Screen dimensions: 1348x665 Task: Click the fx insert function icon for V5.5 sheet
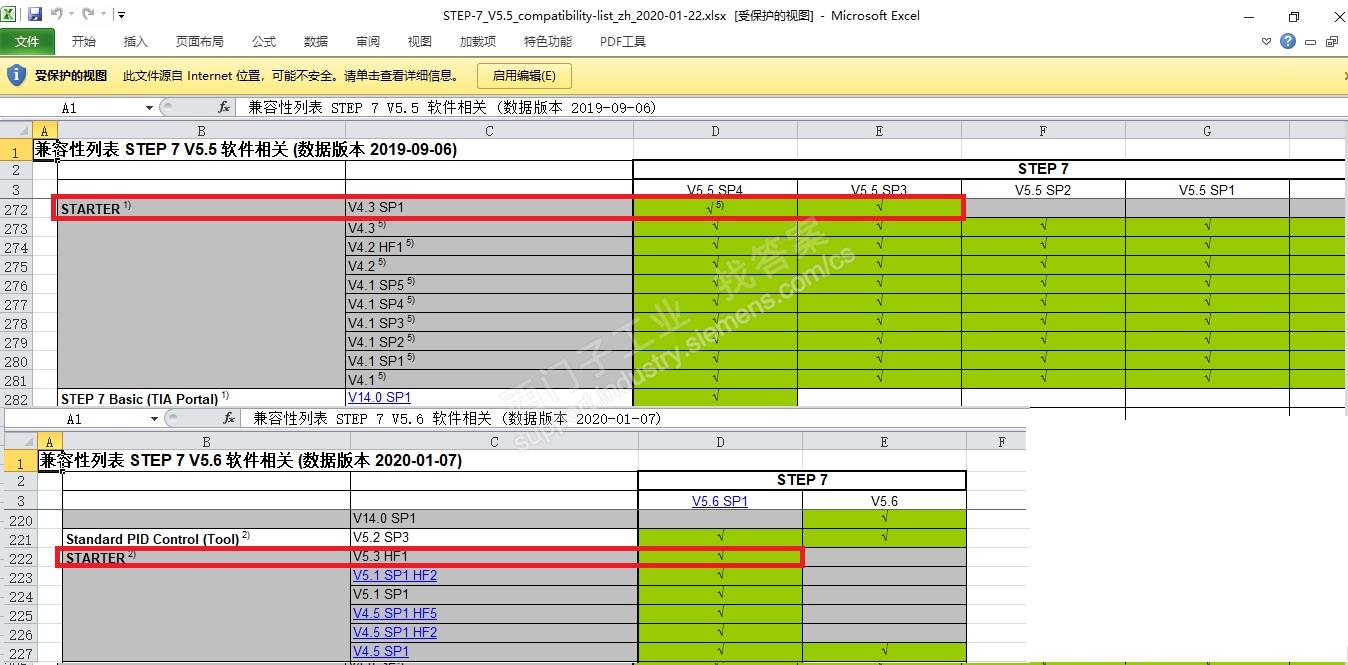coord(225,107)
